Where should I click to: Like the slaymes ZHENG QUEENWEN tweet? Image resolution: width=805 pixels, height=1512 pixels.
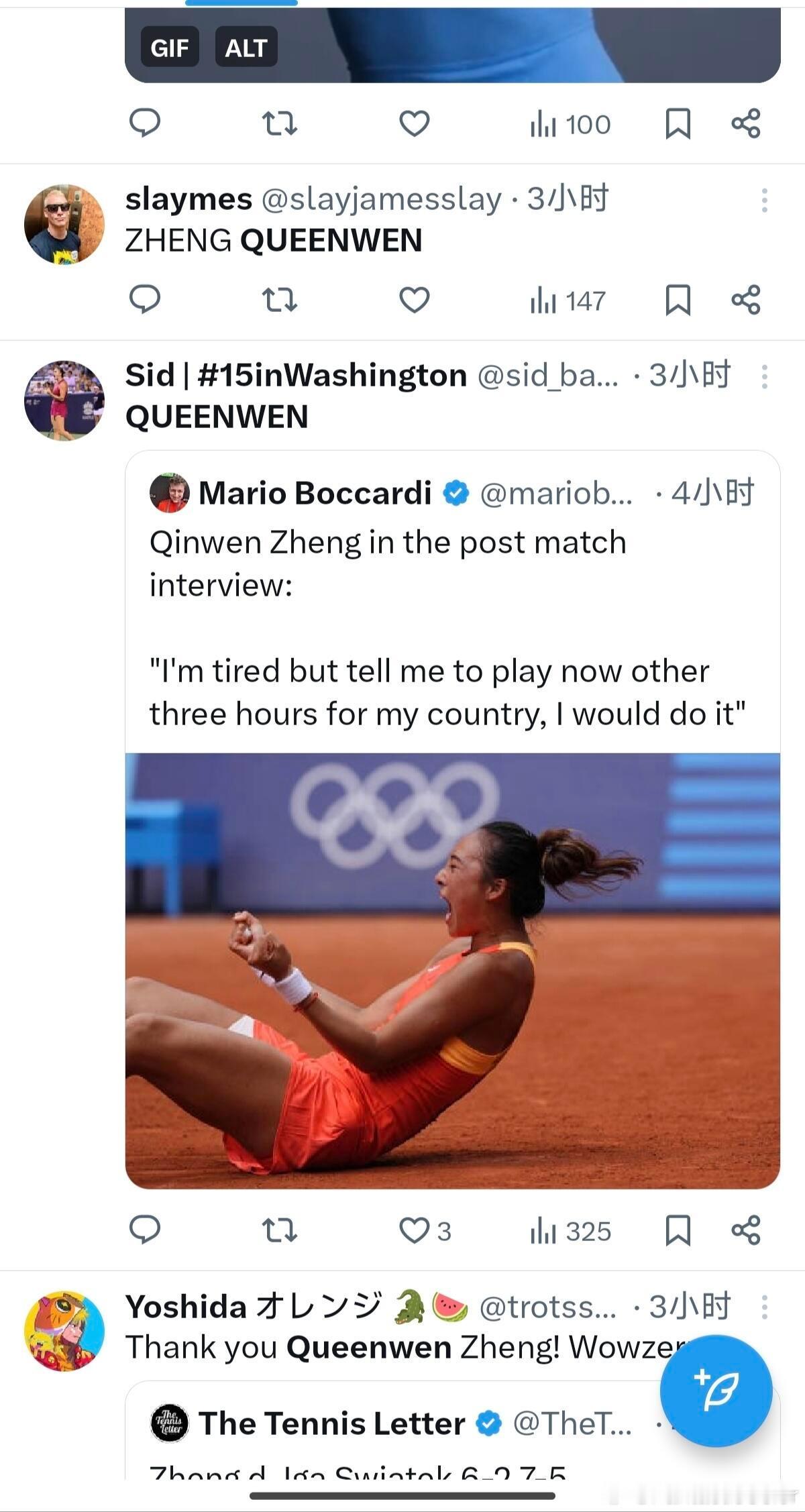click(414, 300)
